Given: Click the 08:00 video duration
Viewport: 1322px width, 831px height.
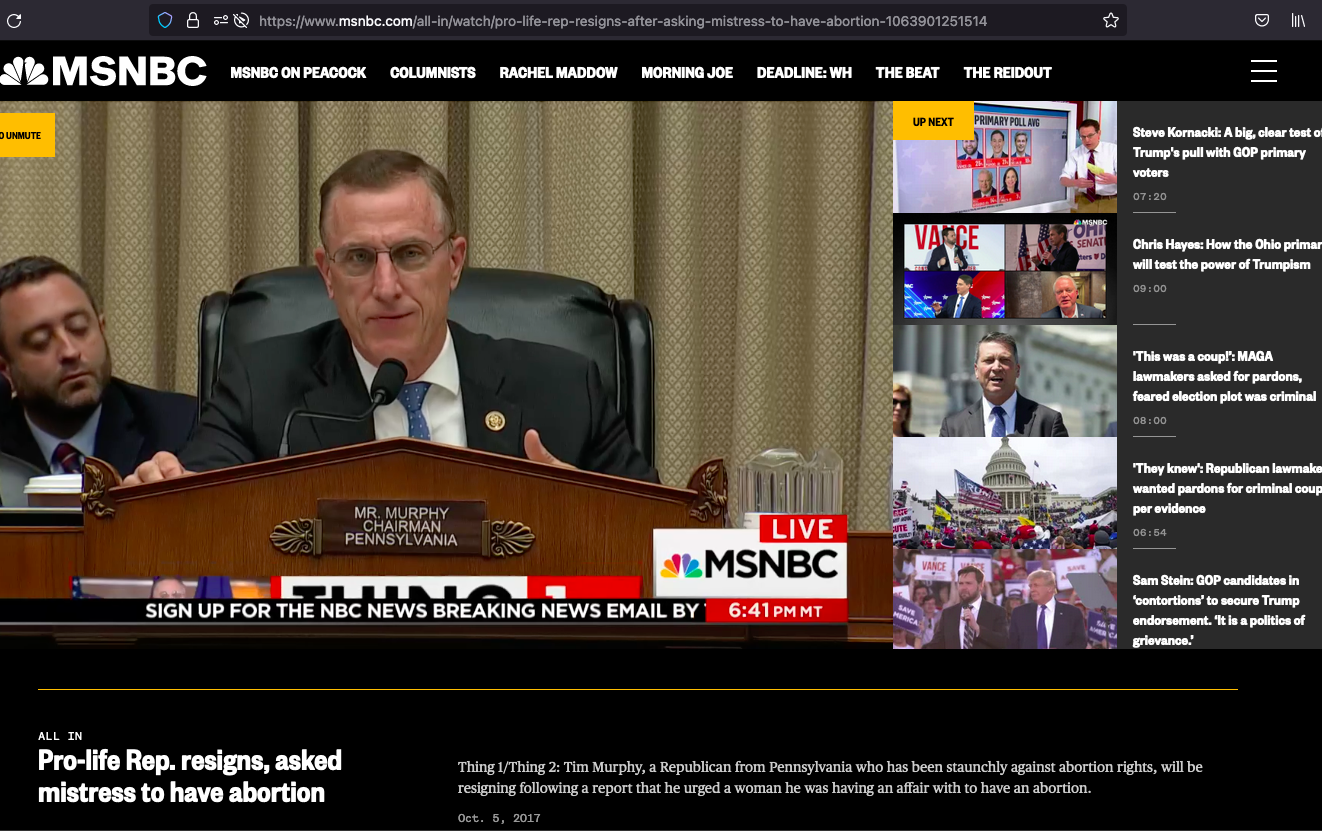Looking at the screenshot, I should 1150,420.
